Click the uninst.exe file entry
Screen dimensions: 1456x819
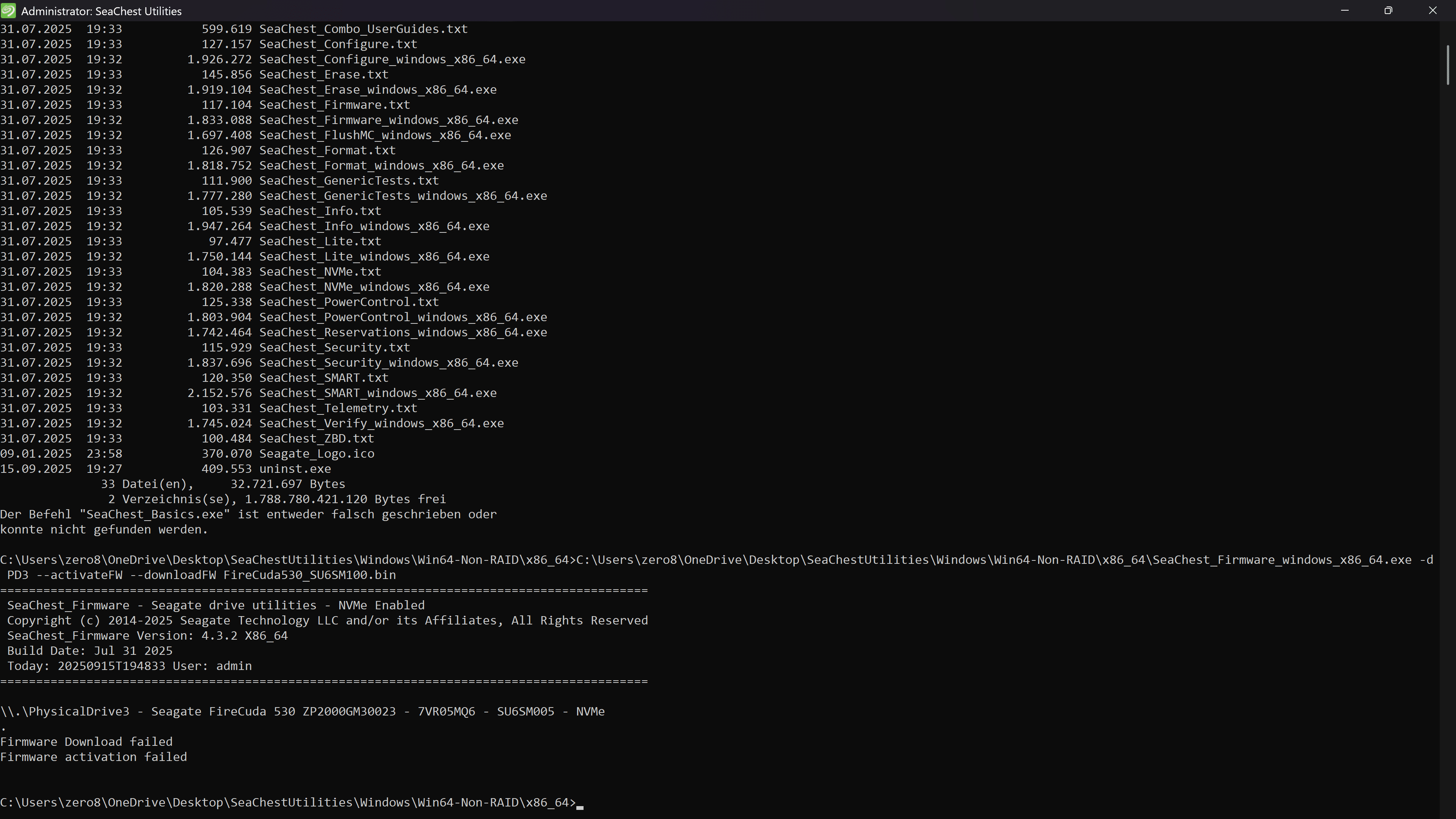pos(295,469)
